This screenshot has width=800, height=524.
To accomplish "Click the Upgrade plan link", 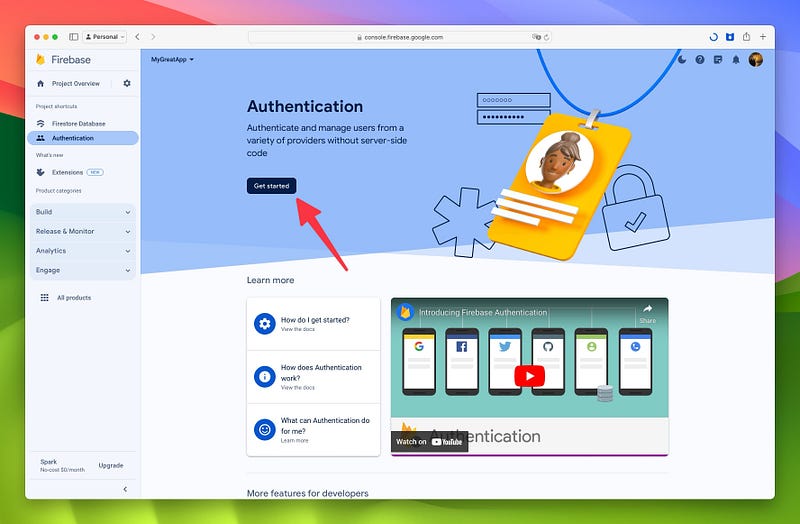I will (x=111, y=465).
